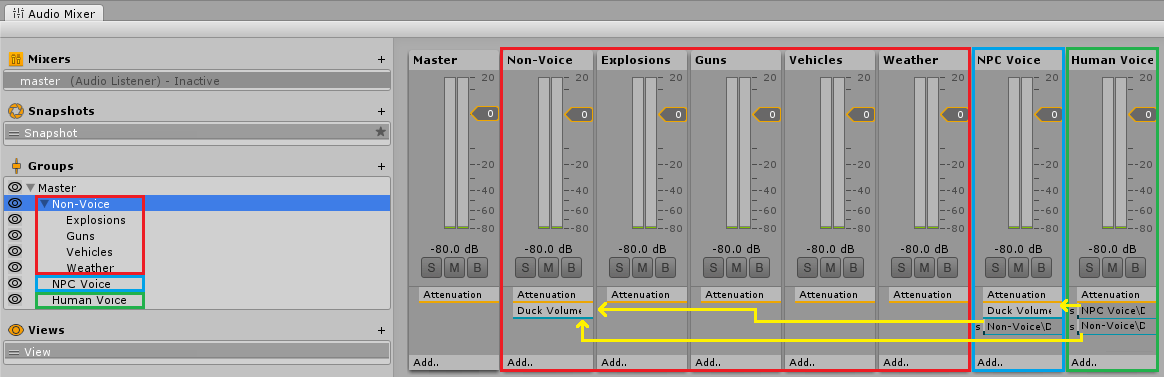Click the Mixers section icon
1164x377 pixels.
(x=15, y=59)
